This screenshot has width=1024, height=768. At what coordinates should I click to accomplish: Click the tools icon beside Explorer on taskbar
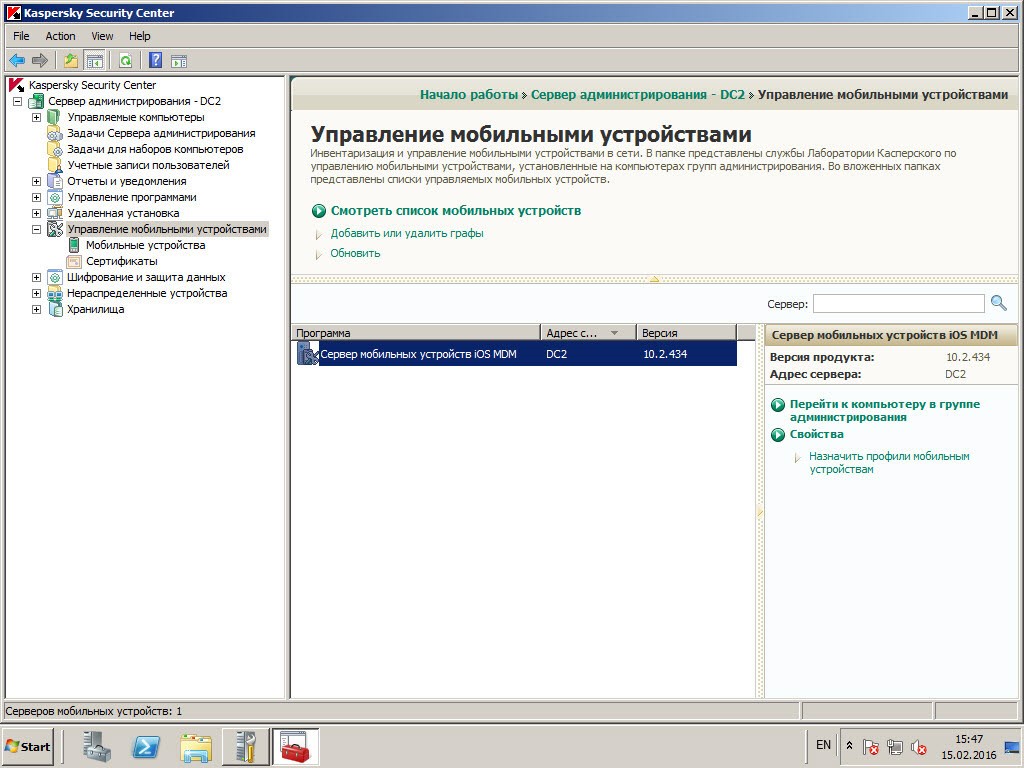[x=246, y=746]
